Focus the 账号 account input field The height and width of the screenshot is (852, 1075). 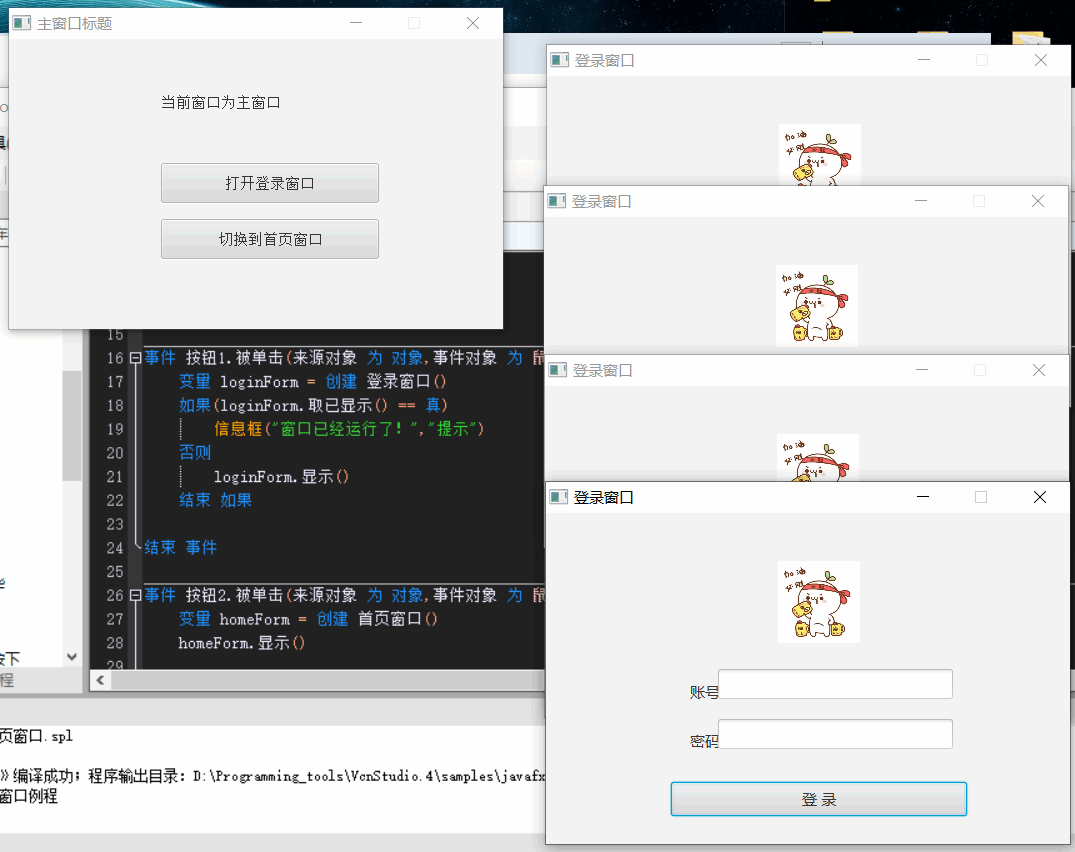[835, 685]
